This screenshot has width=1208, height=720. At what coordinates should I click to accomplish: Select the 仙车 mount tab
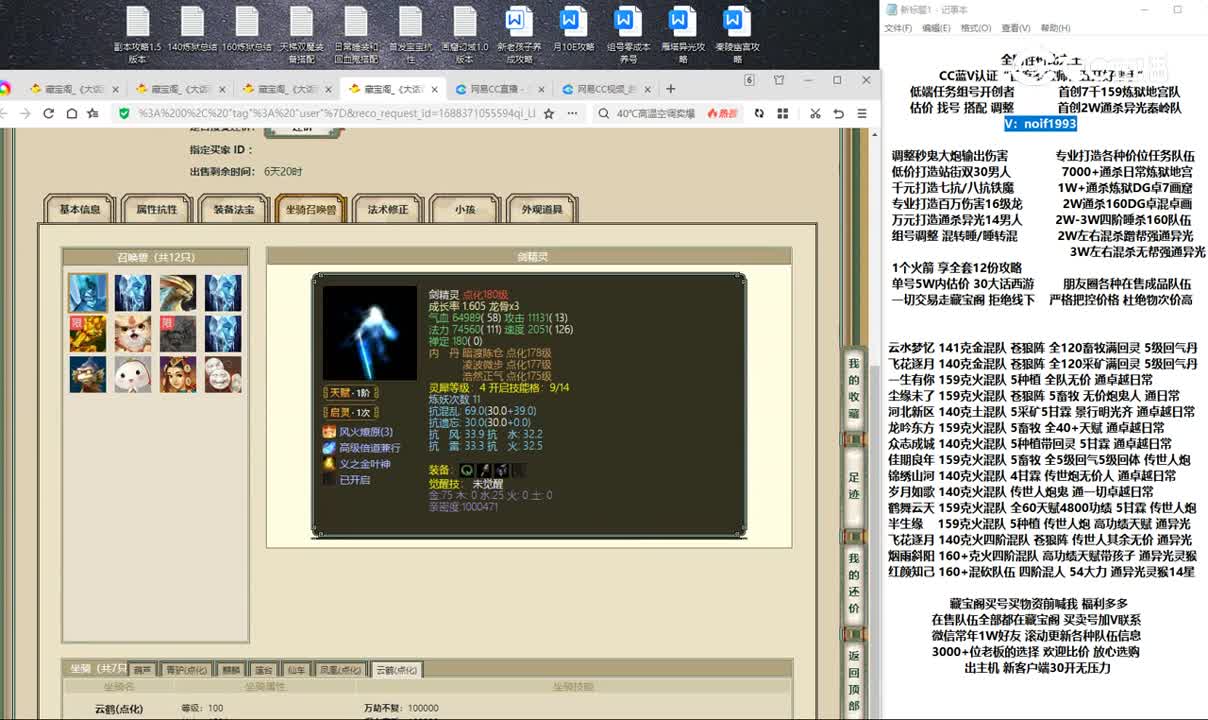[296, 670]
